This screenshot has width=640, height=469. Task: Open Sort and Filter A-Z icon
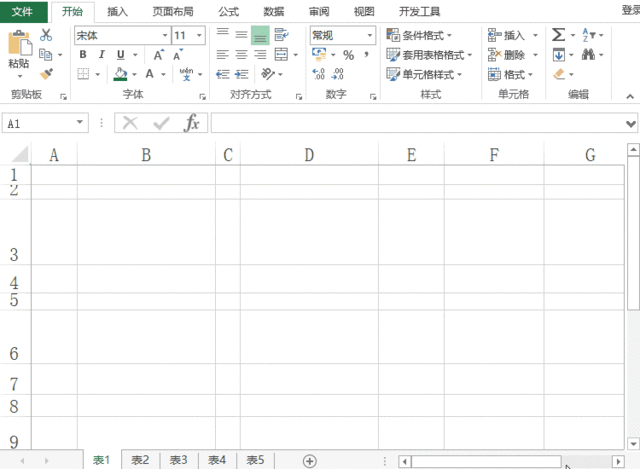pos(589,35)
